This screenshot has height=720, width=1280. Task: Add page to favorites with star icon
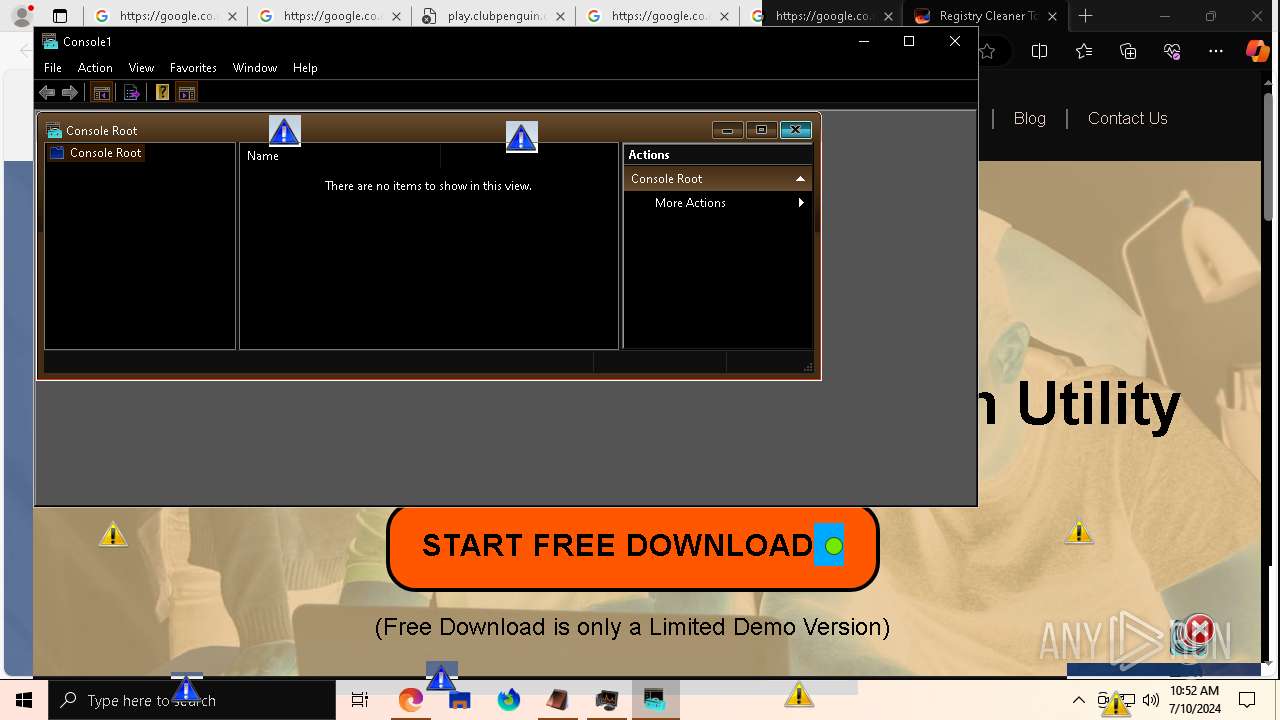pos(988,51)
